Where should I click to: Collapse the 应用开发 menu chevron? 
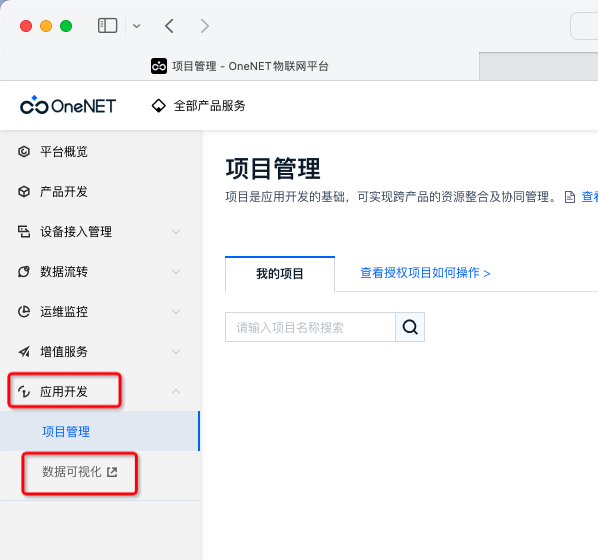coord(176,391)
